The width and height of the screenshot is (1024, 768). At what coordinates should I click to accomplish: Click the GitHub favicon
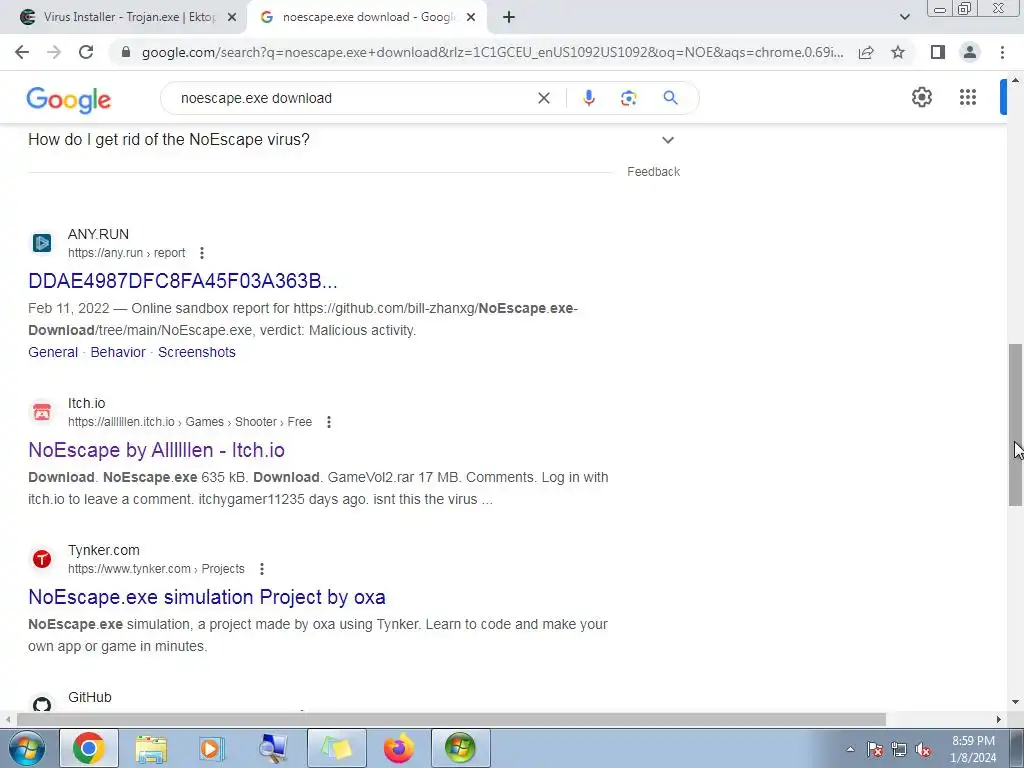(x=42, y=705)
